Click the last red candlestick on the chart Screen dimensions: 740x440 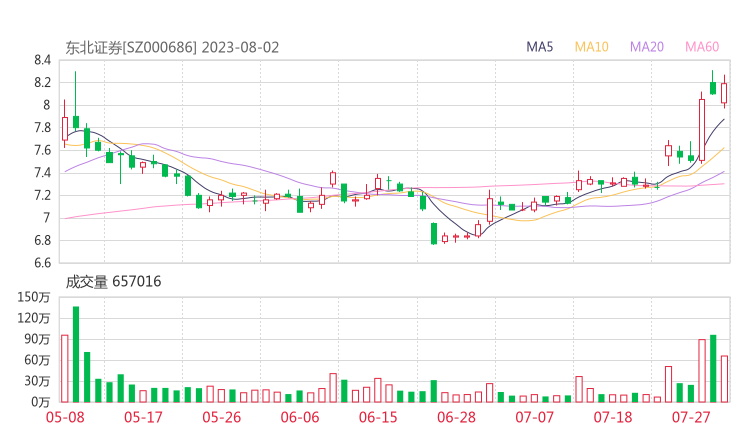click(724, 93)
